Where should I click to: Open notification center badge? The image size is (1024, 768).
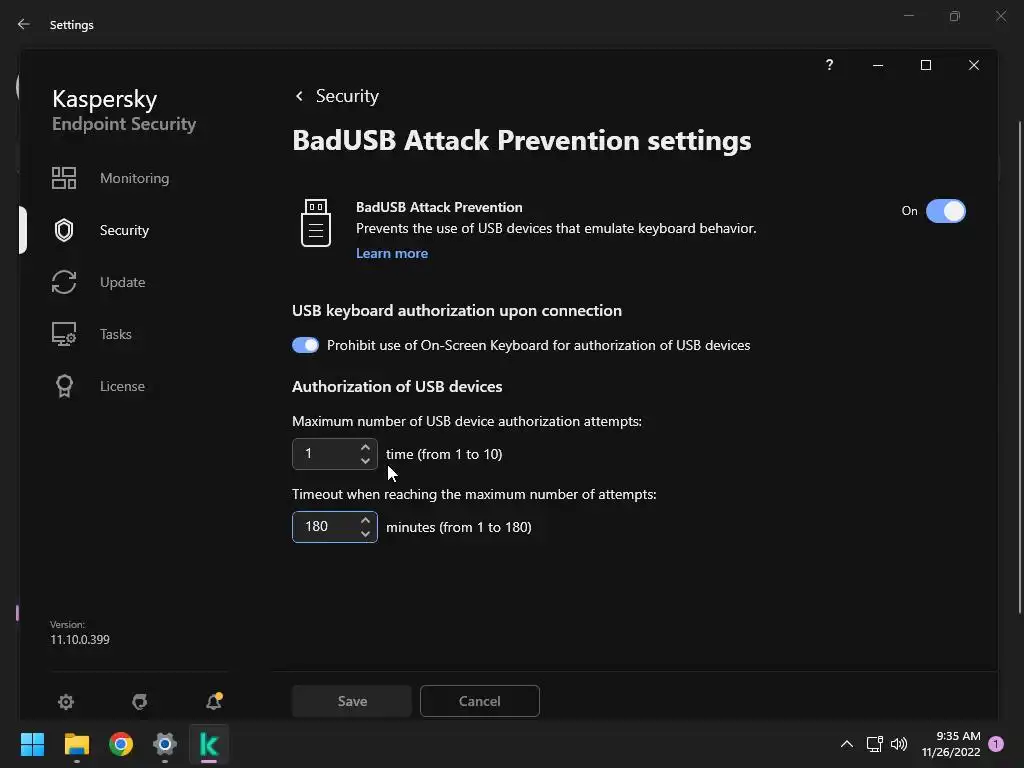click(996, 744)
